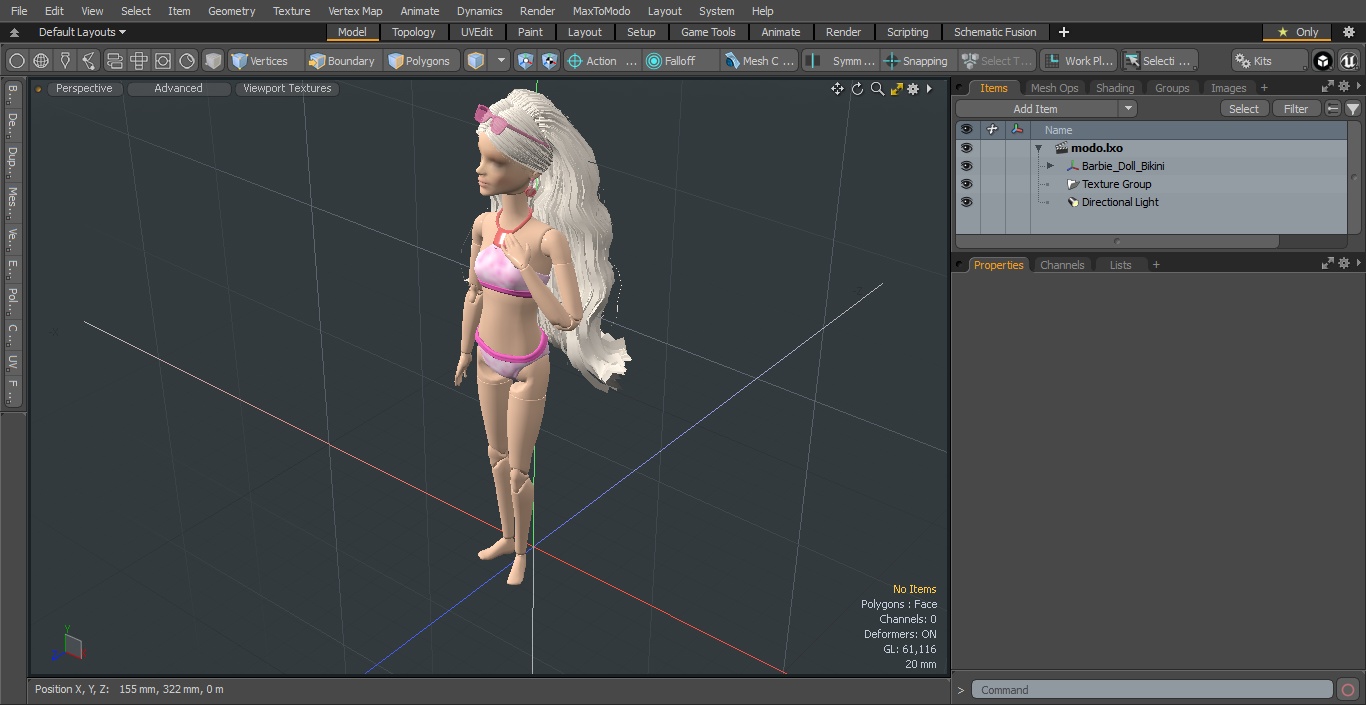Click the viewport rotate icon

pyautogui.click(x=857, y=89)
